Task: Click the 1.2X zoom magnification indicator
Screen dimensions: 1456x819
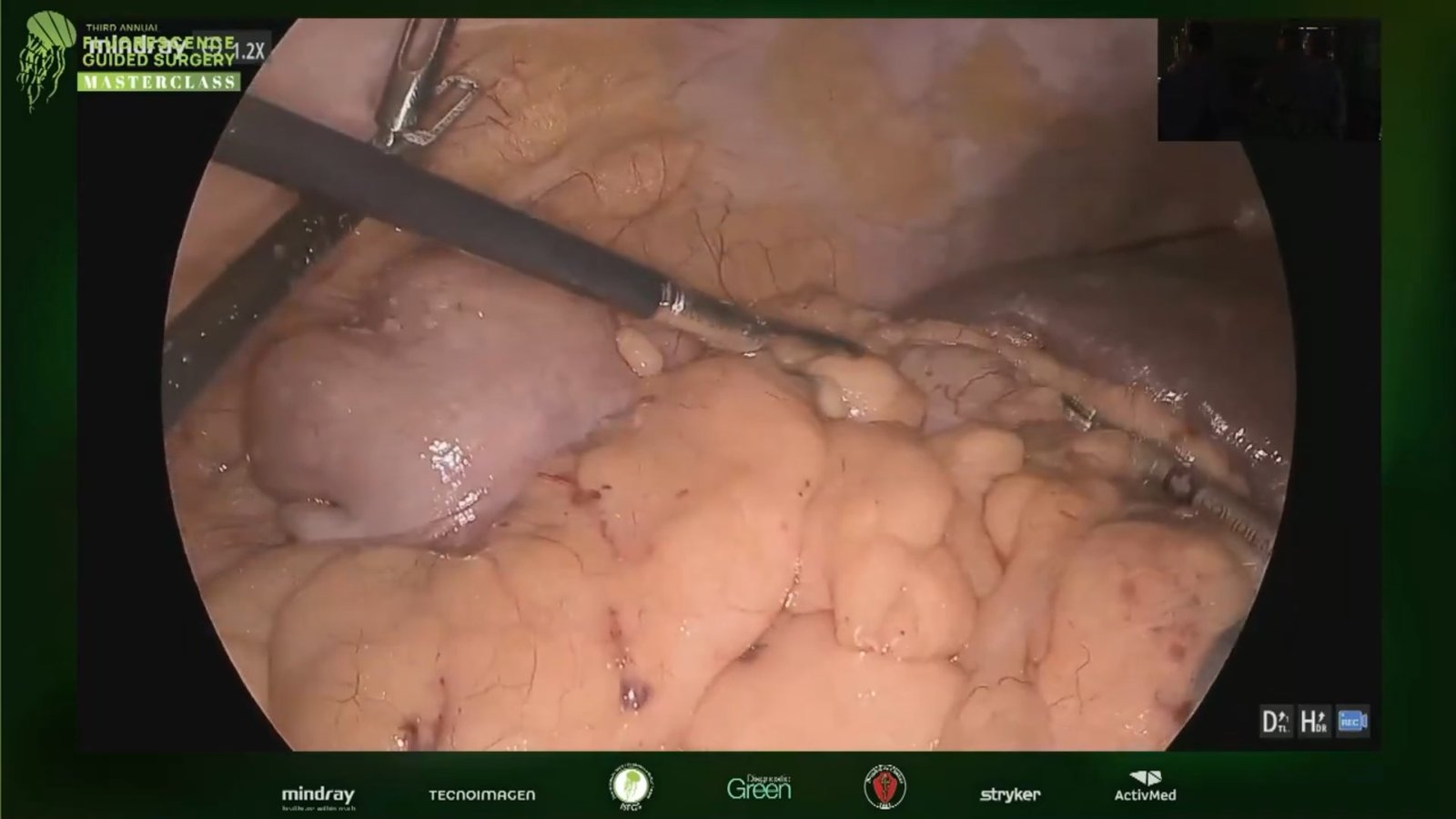Action: click(249, 50)
